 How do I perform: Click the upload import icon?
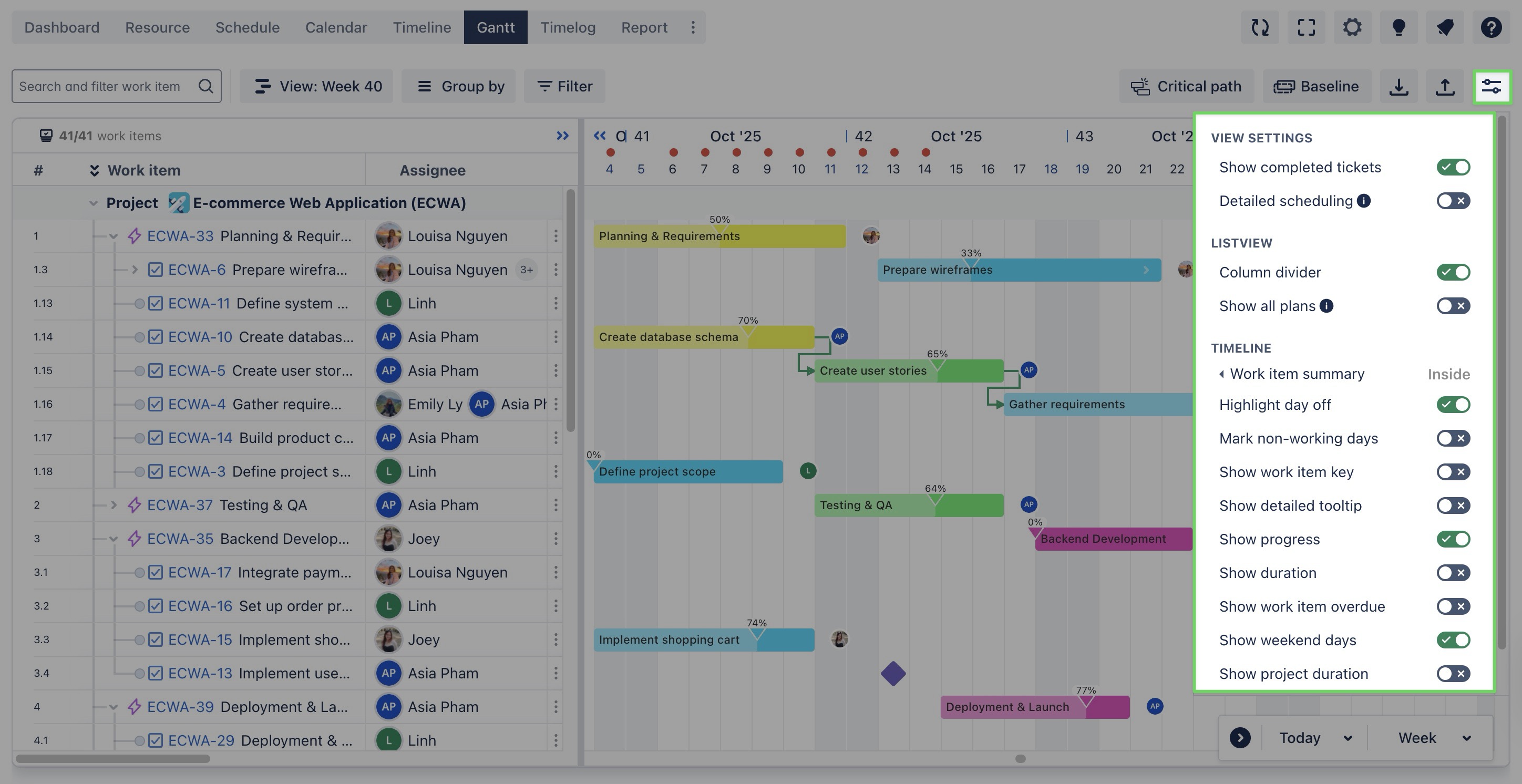point(1445,86)
